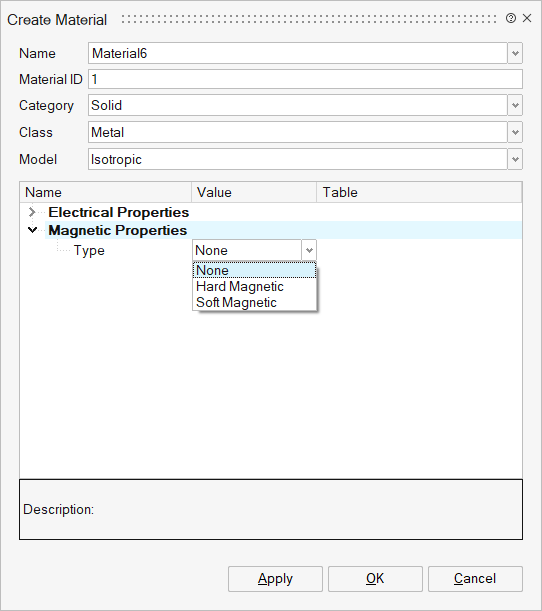Click the Table column header
542x611 pixels.
tap(419, 192)
